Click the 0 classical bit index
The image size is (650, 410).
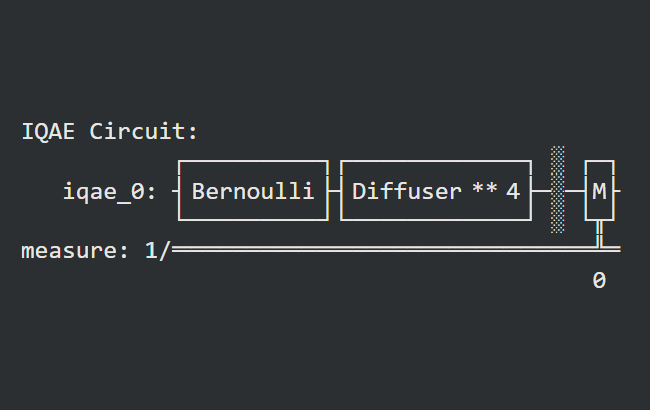[x=599, y=280]
